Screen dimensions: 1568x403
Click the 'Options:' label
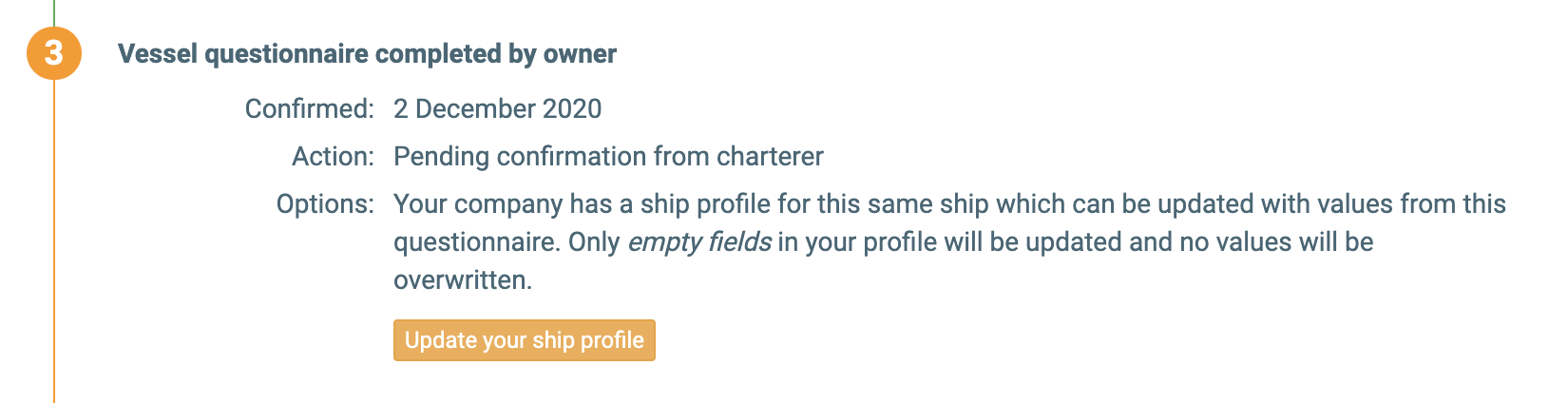coord(325,203)
